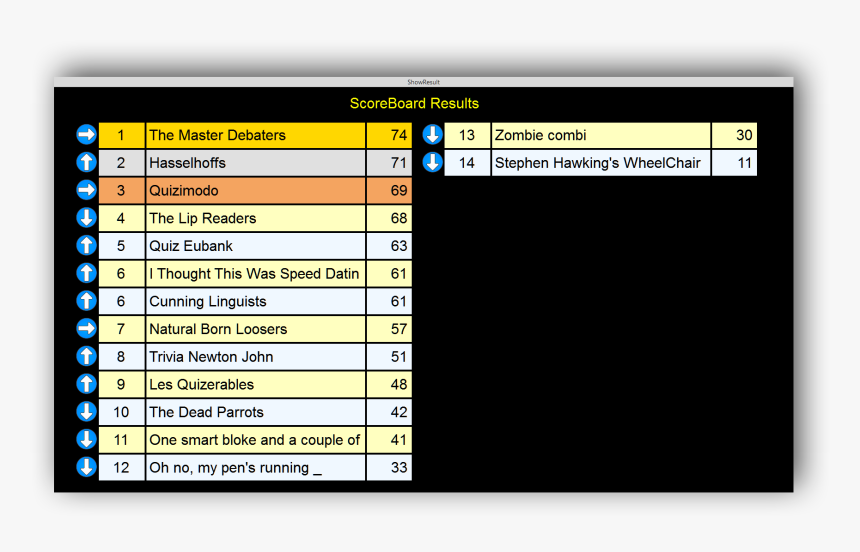Click the up arrow beside Cunning Linguists
This screenshot has width=860, height=552.
coord(86,301)
